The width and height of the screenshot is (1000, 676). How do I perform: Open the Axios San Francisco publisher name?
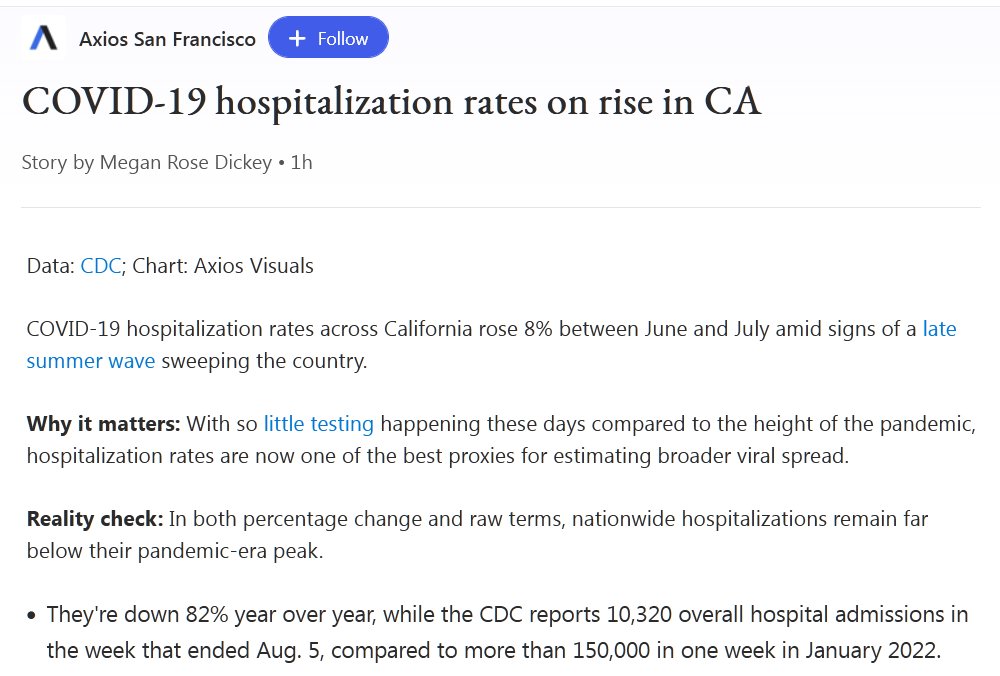(167, 39)
